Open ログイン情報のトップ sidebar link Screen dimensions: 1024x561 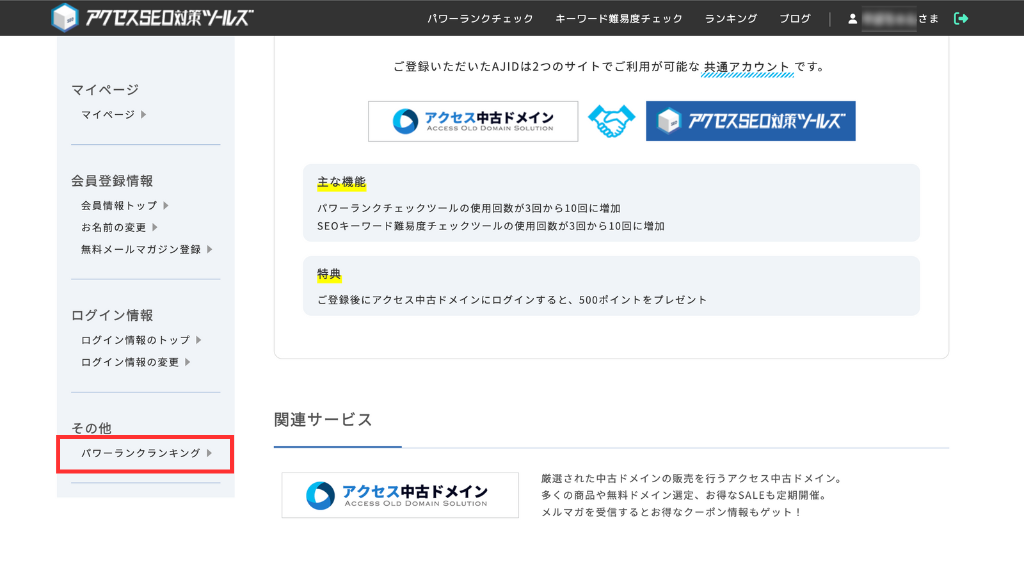click(x=135, y=340)
